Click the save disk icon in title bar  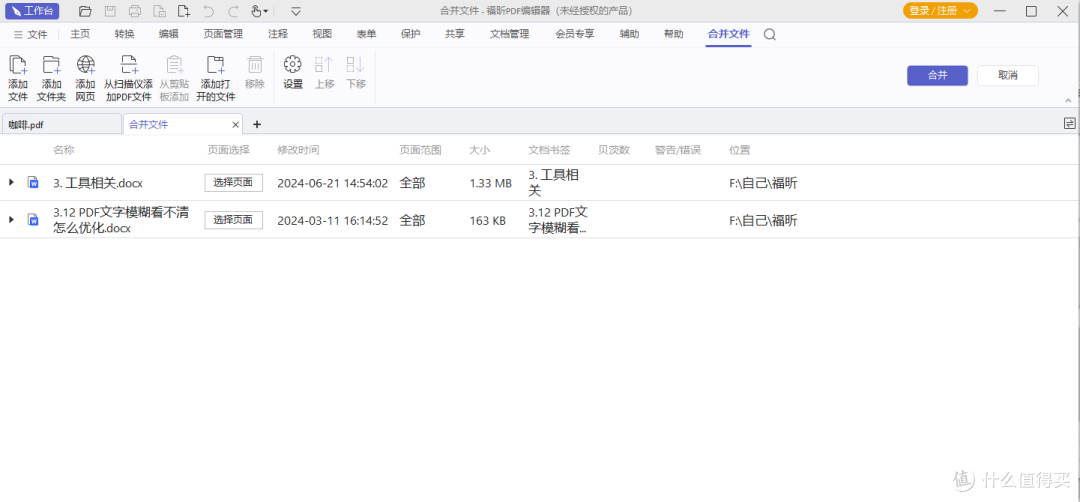[110, 11]
